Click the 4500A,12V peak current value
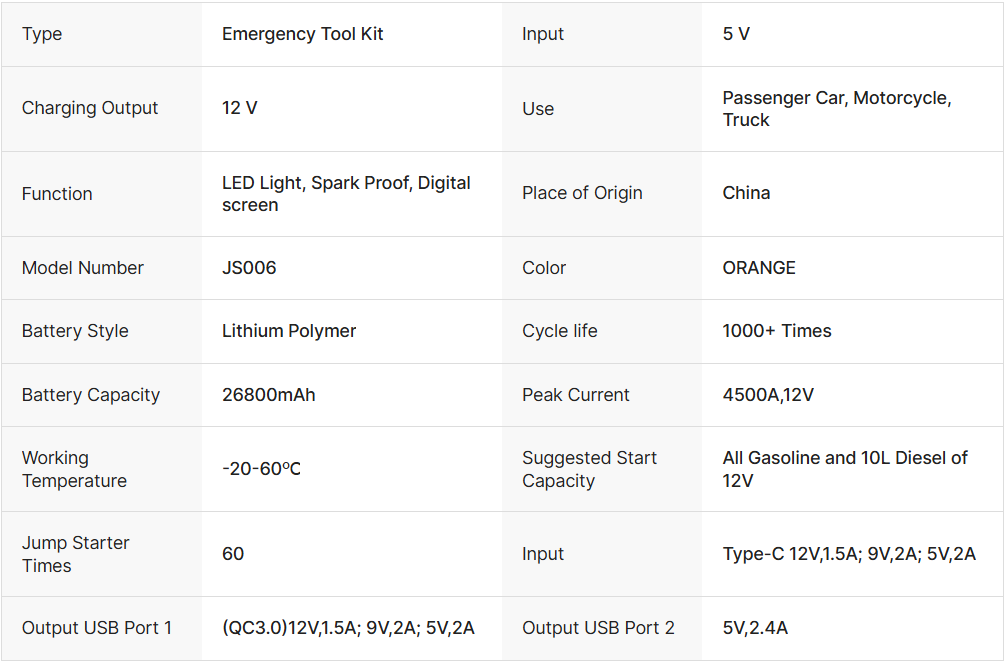The image size is (1005, 665). [x=768, y=395]
